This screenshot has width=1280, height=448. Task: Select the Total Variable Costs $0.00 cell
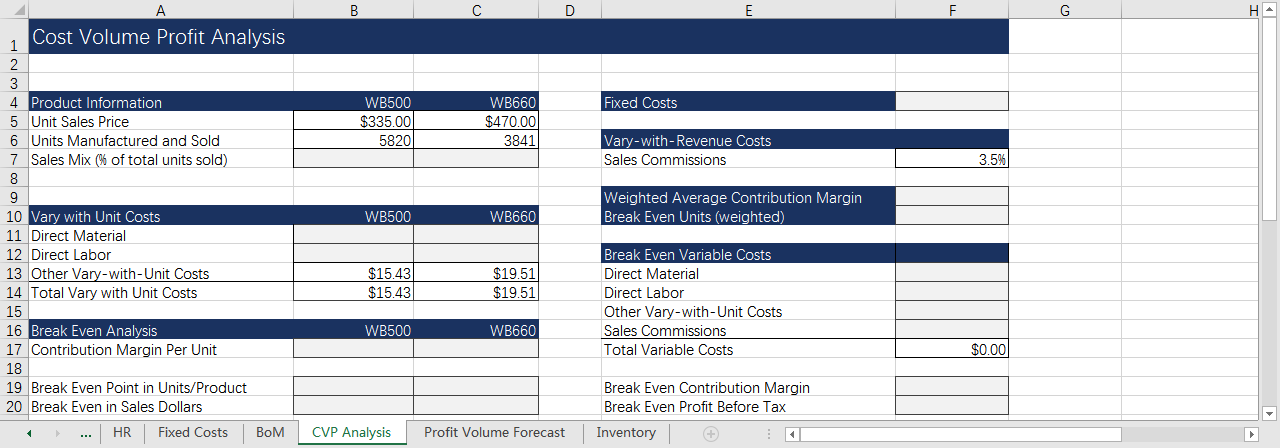click(952, 349)
